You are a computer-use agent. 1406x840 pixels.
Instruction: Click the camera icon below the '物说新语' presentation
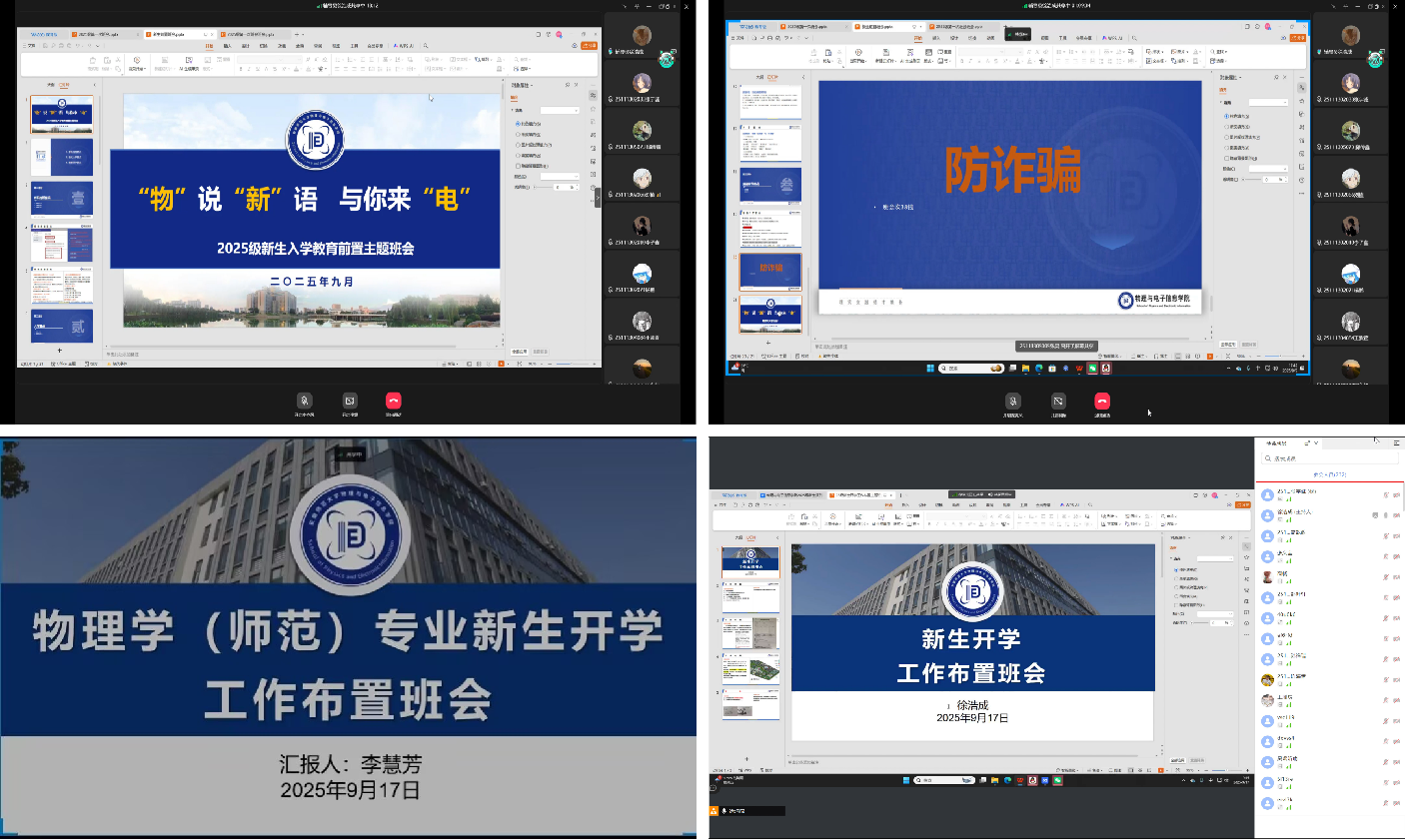pyautogui.click(x=349, y=401)
